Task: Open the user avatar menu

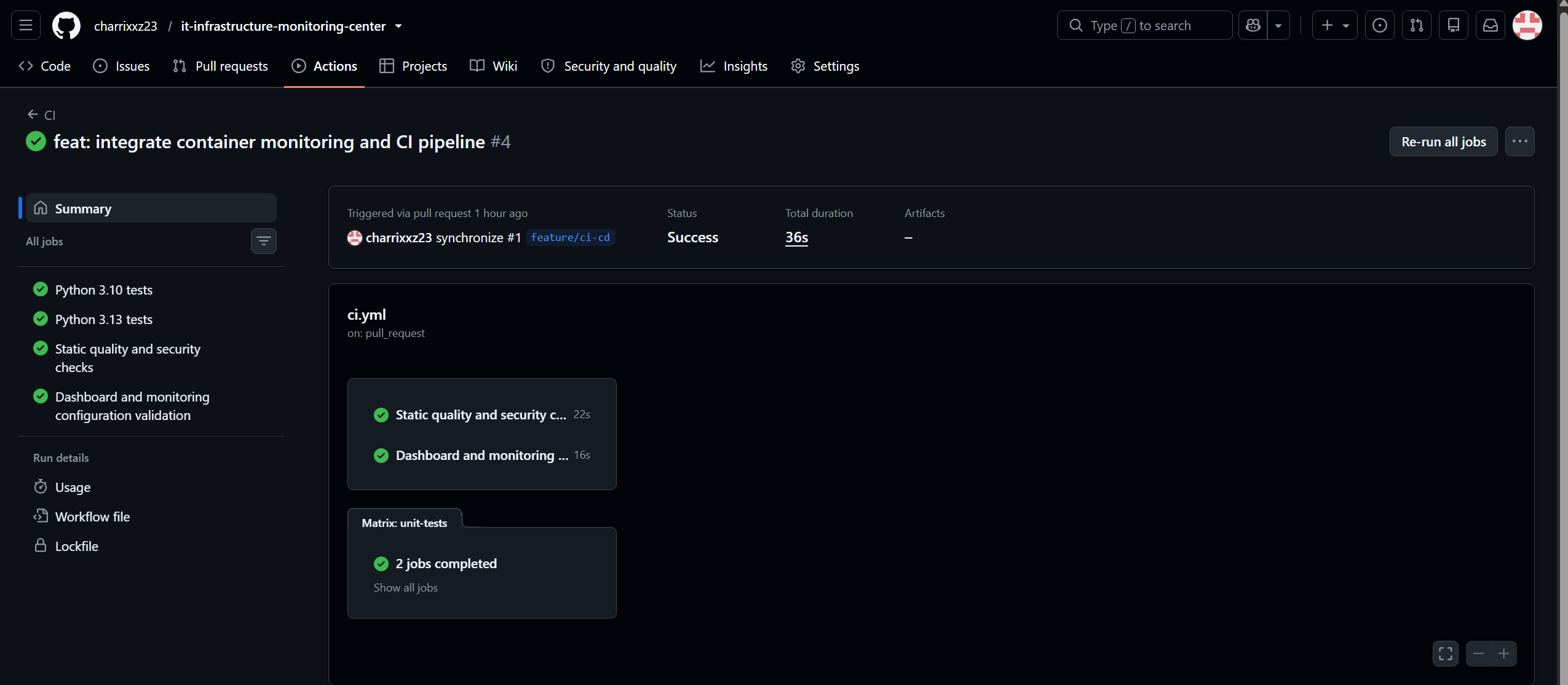Action: tap(1527, 25)
